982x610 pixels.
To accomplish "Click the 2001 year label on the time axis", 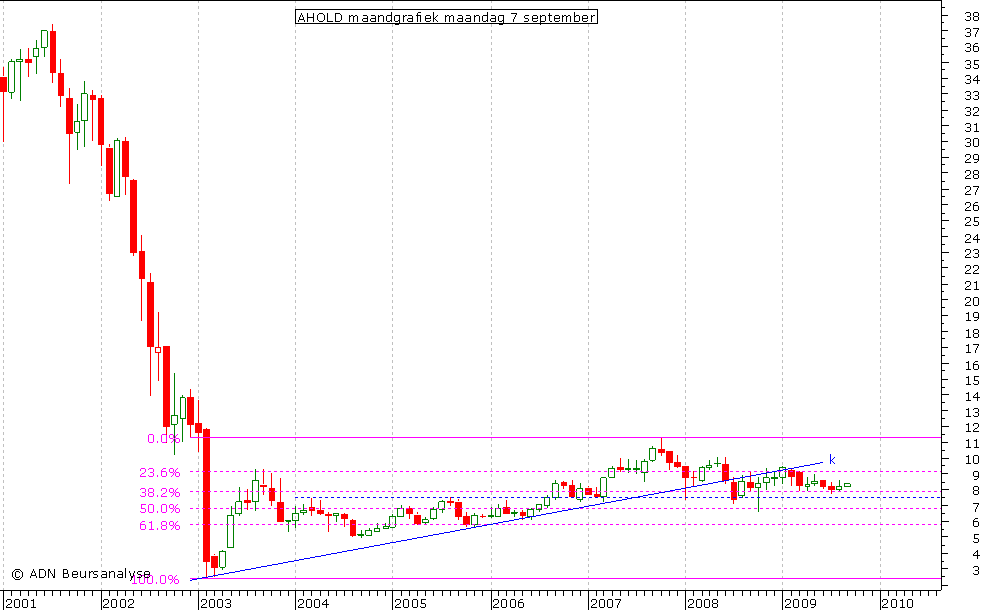I will [20, 603].
